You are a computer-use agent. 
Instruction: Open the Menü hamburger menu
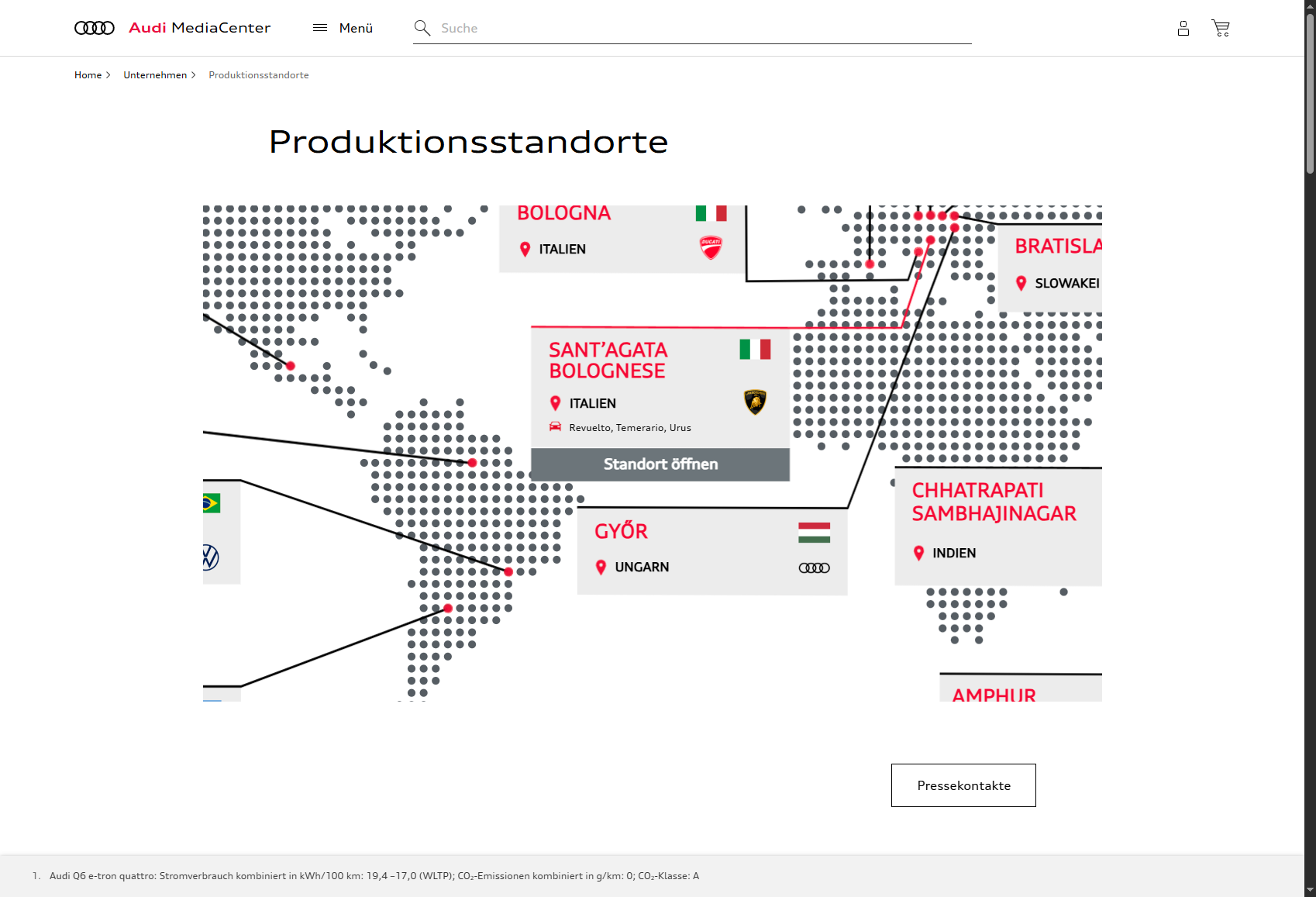[343, 28]
